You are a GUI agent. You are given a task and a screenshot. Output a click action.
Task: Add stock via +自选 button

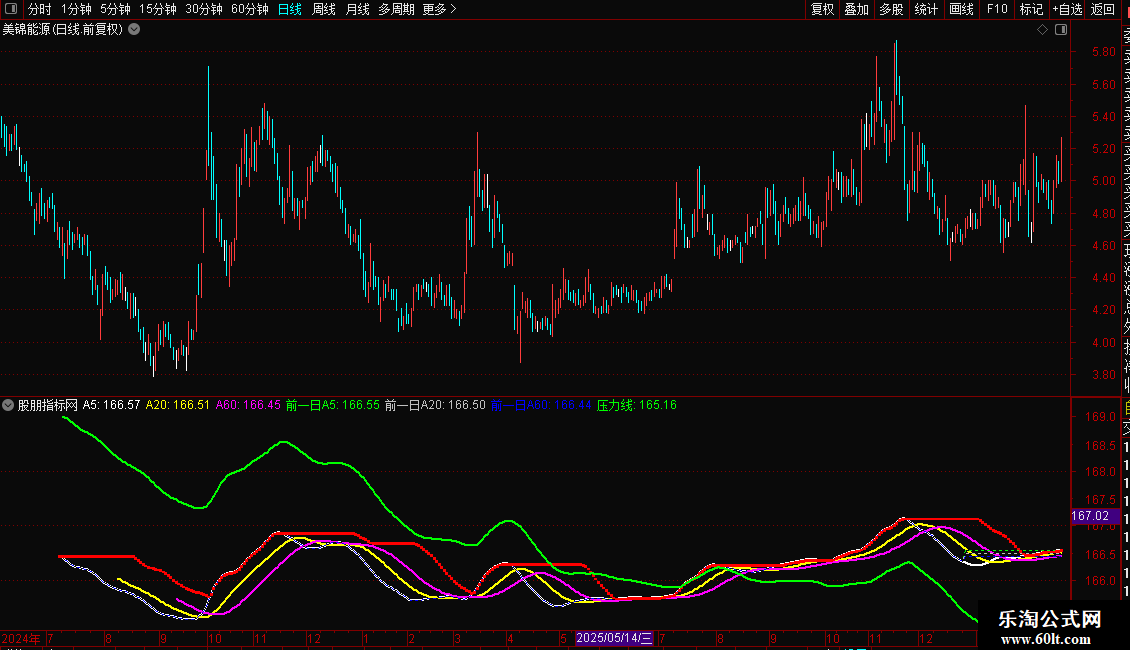click(1067, 9)
